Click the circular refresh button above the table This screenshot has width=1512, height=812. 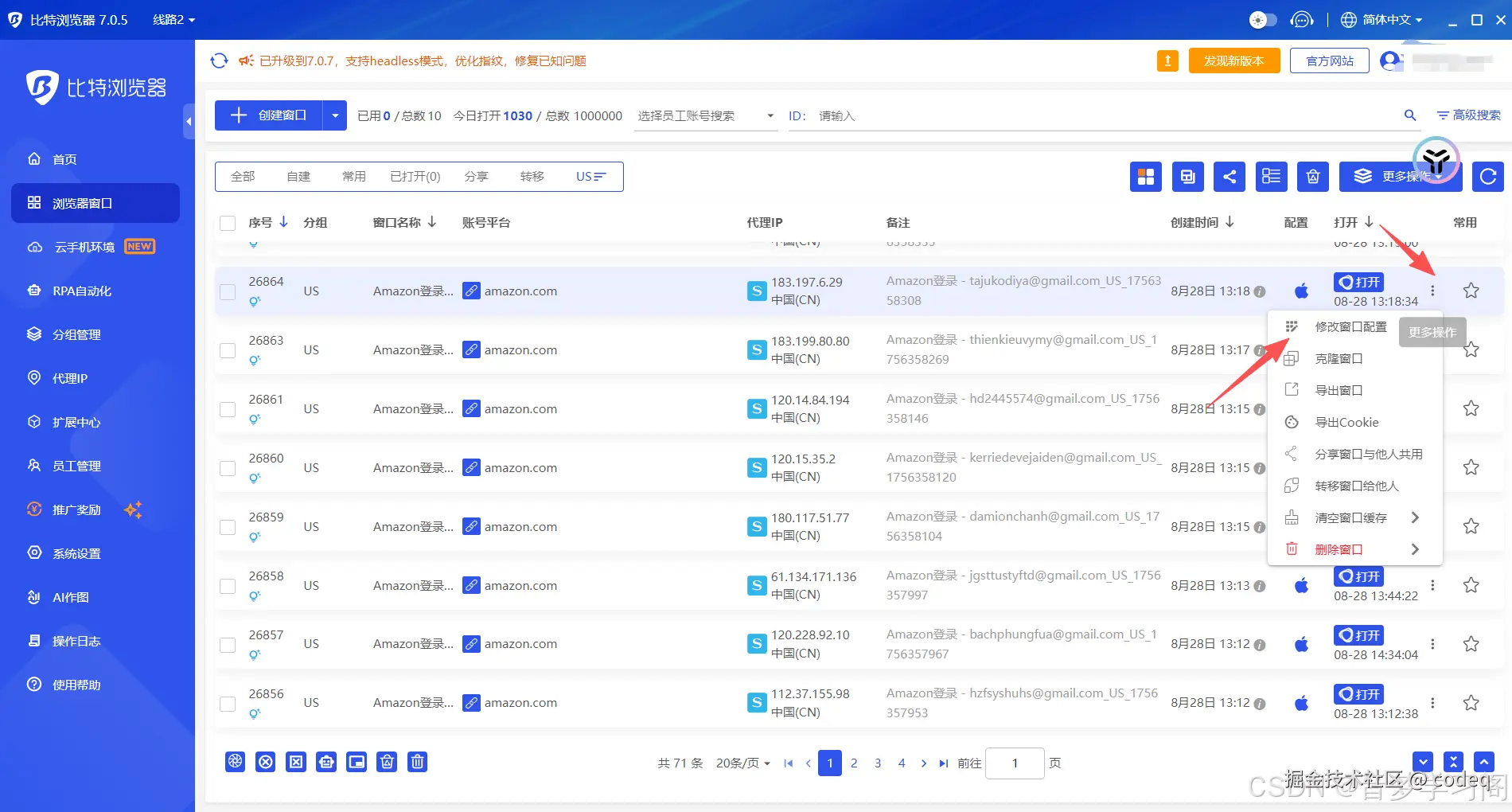pos(1488,177)
